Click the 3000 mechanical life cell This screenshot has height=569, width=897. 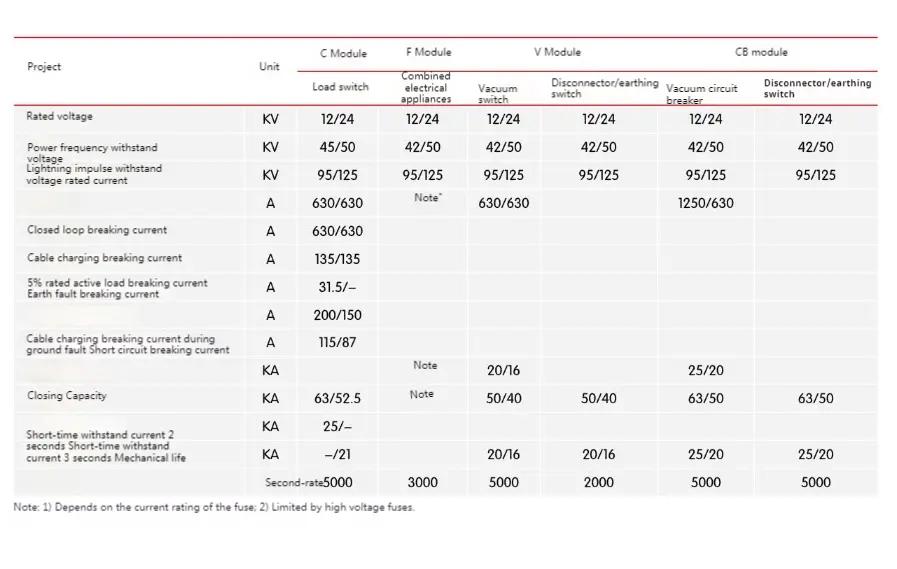422,482
